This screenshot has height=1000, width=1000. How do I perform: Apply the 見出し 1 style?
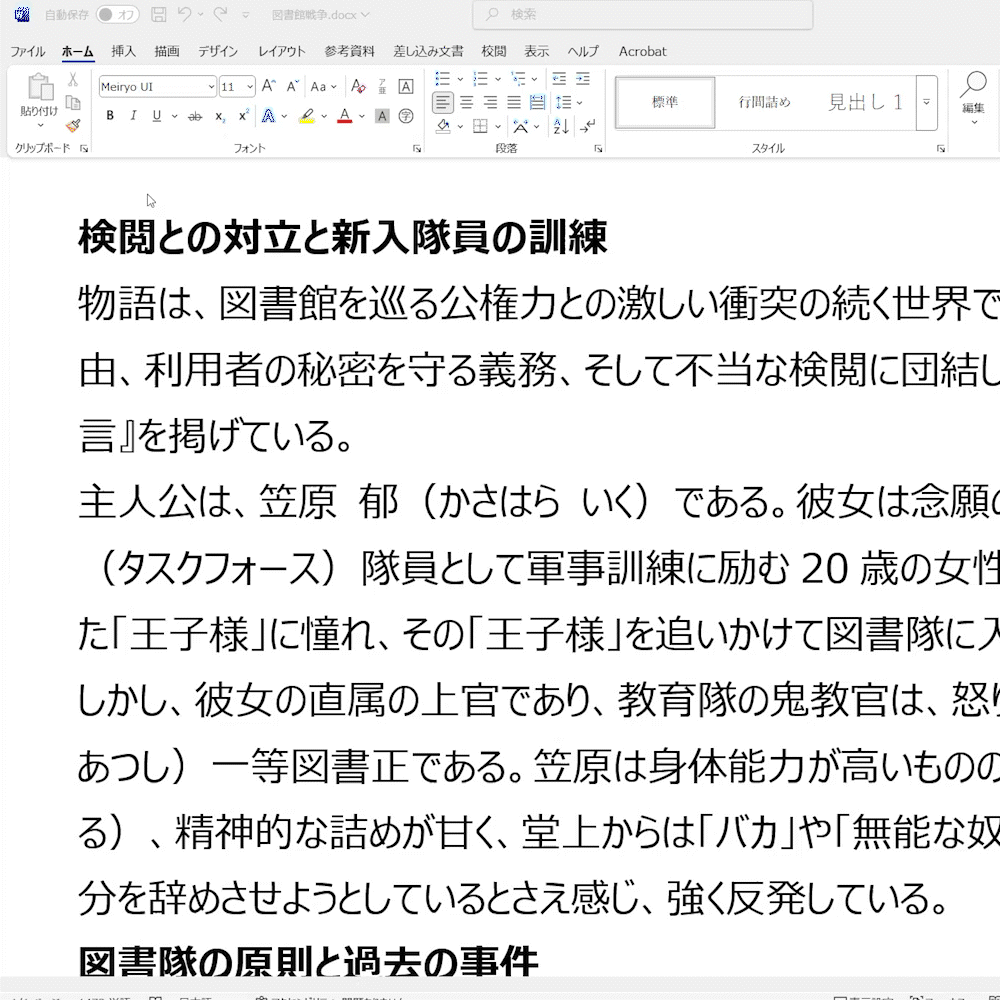(865, 102)
